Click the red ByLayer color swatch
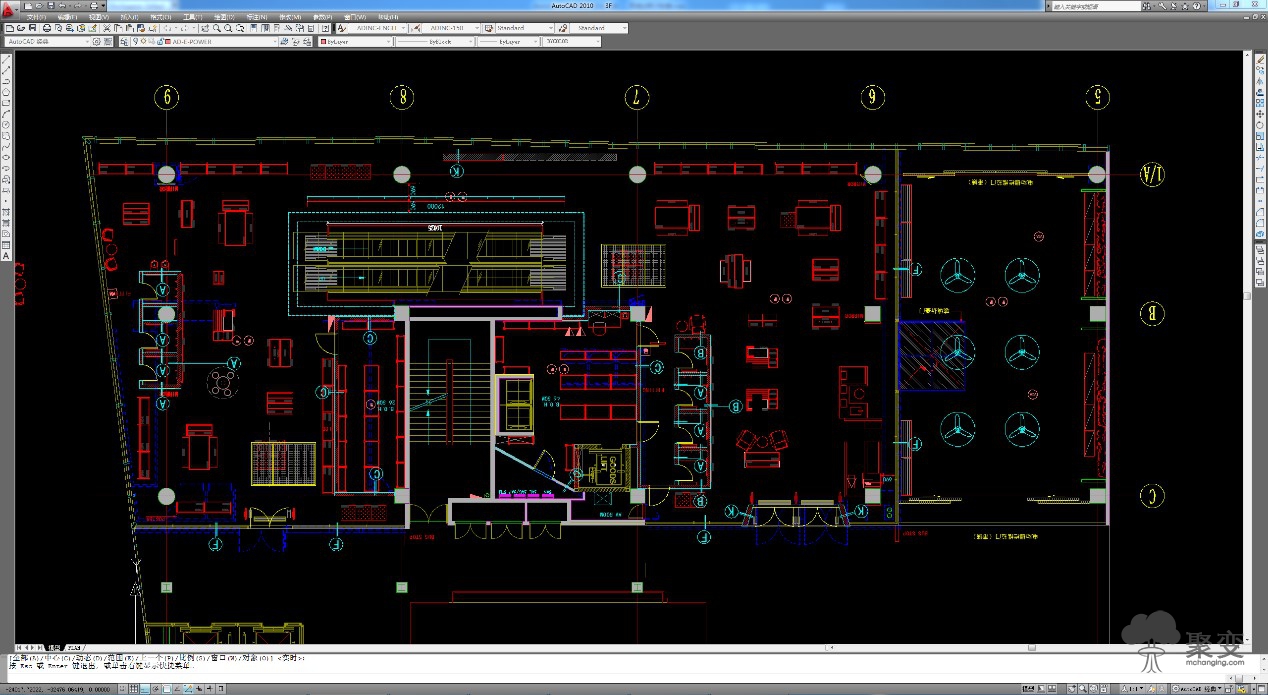 click(323, 42)
